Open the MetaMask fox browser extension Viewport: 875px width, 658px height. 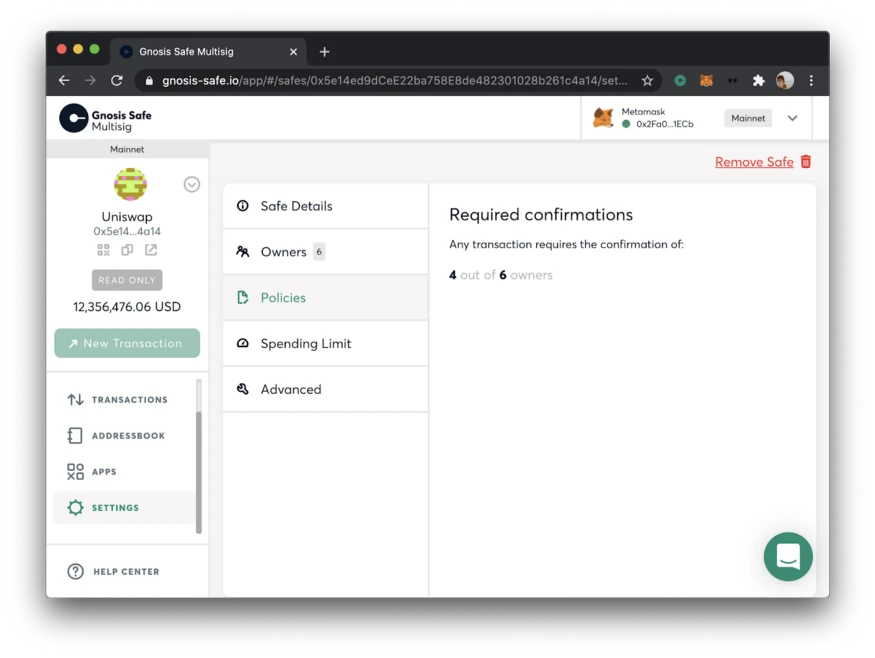click(706, 80)
